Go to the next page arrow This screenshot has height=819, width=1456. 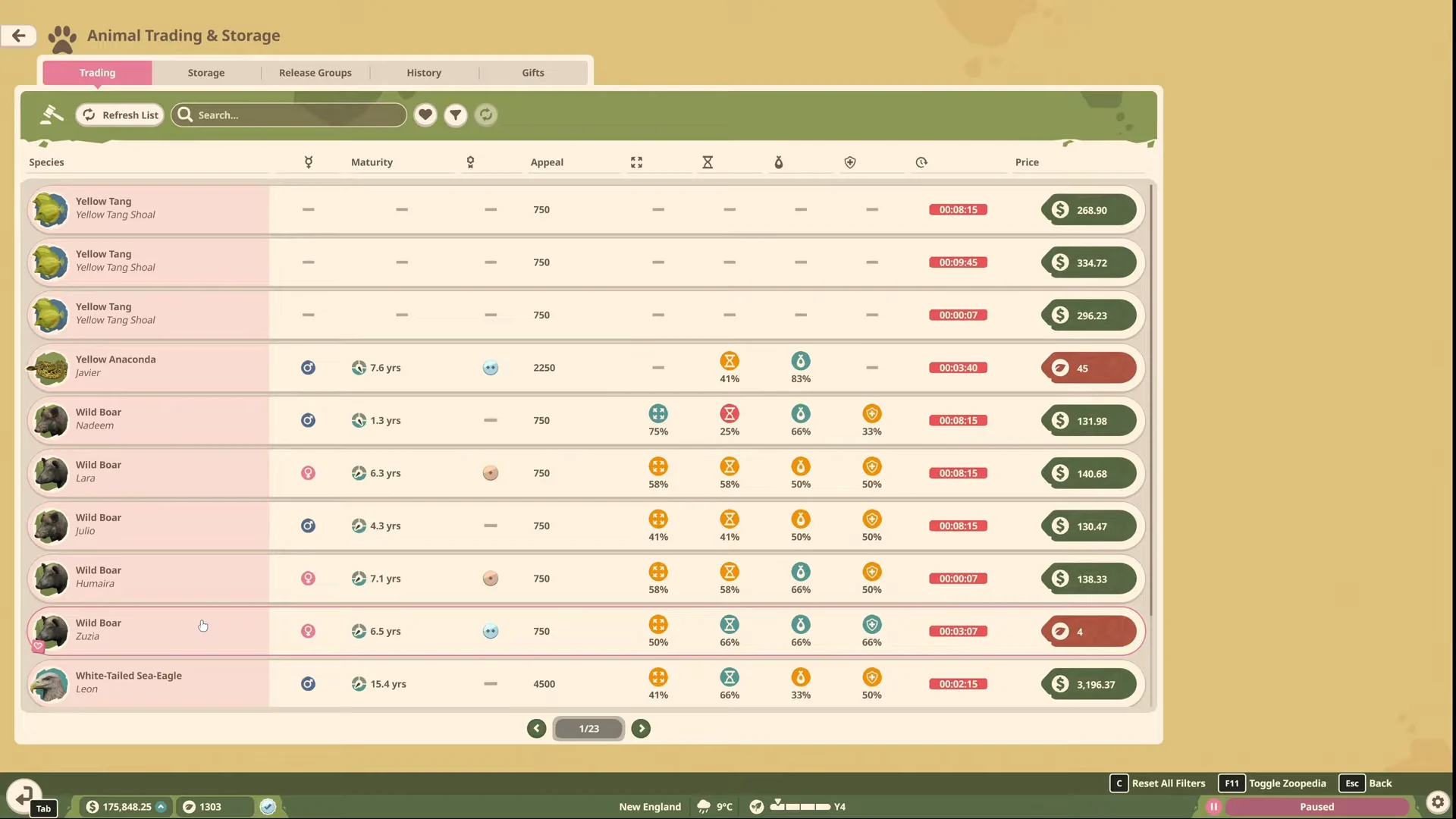641,729
